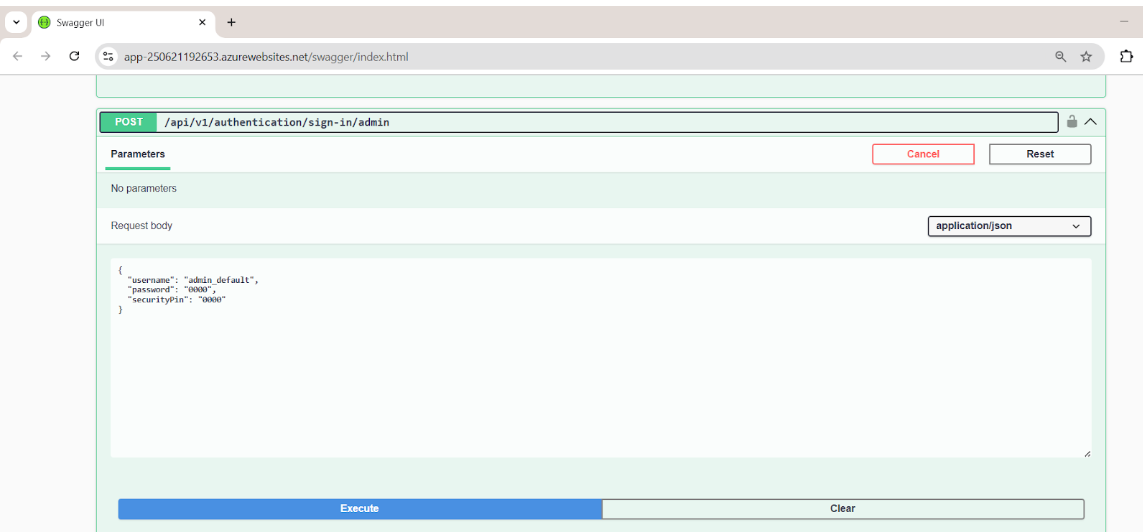This screenshot has height=532, width=1143.
Task: Execute the sign-in request
Action: 359,509
